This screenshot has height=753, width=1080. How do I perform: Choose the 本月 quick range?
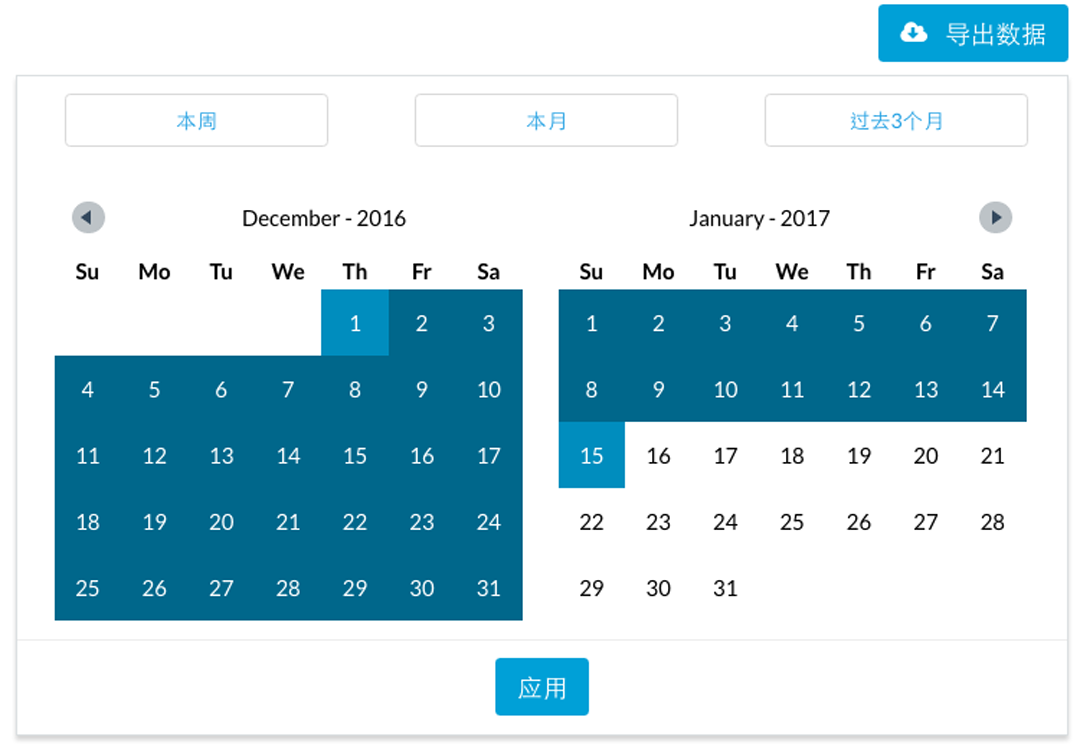[546, 121]
